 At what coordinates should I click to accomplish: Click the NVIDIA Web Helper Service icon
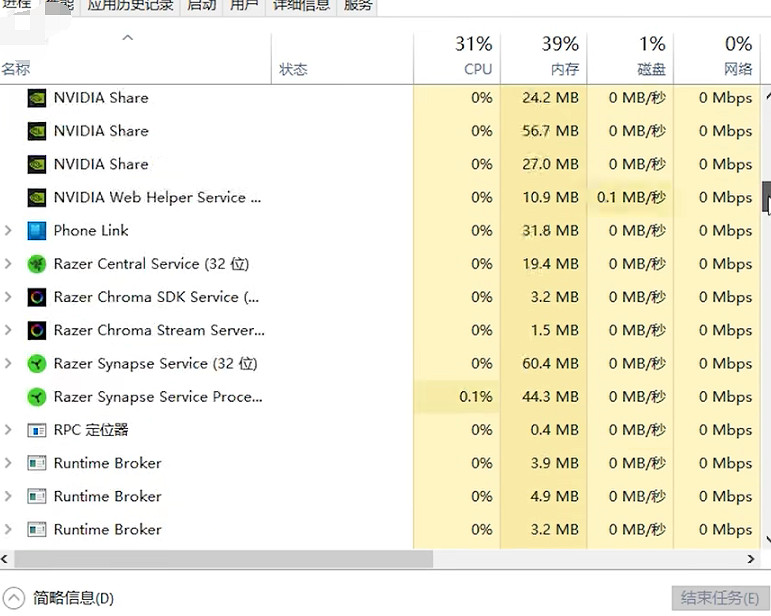tap(37, 198)
